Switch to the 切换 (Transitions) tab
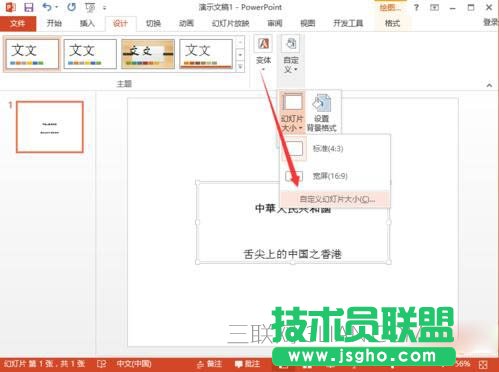 pyautogui.click(x=153, y=23)
